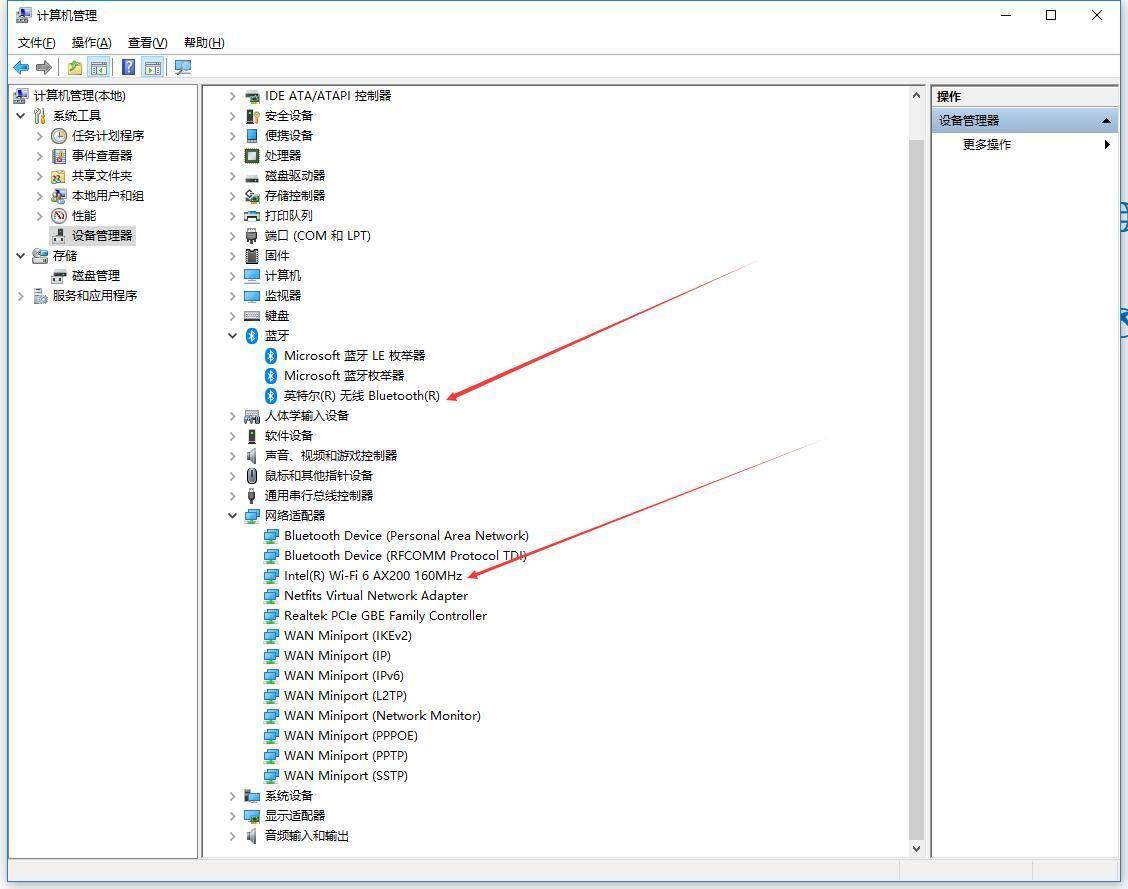Toggle the show/hide console tree toolbar icon
The image size is (1128, 889).
click(x=99, y=68)
